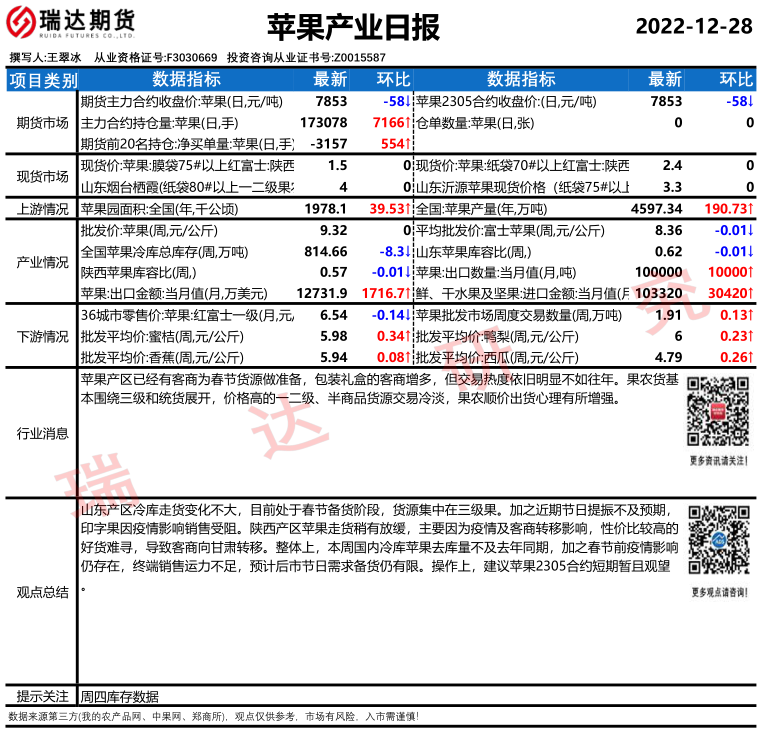Click the red 1716.7↑ change value
Image resolution: width=761 pixels, height=732 pixels.
[387, 293]
